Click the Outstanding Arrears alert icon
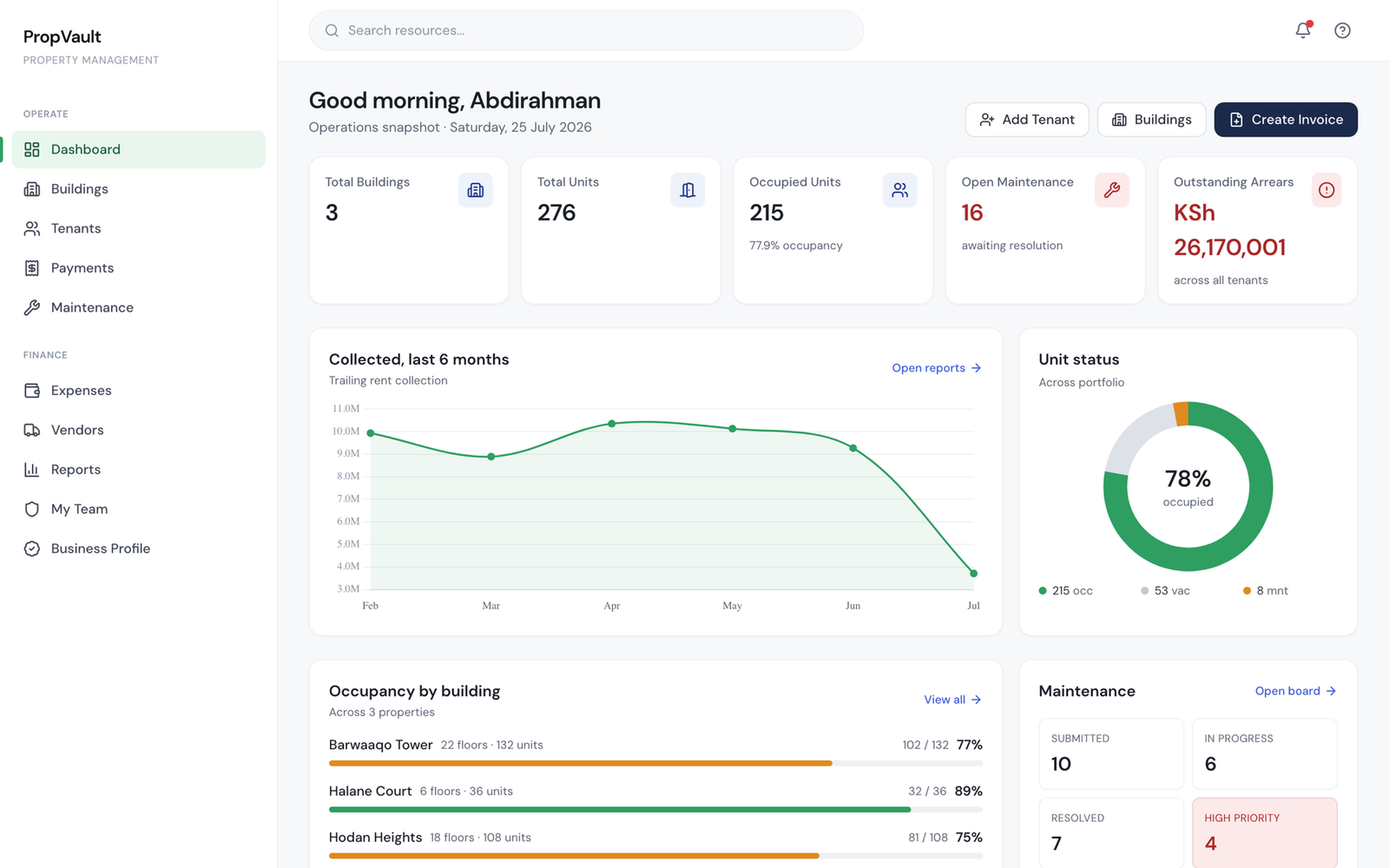Viewport: 1389px width, 868px height. [1326, 190]
